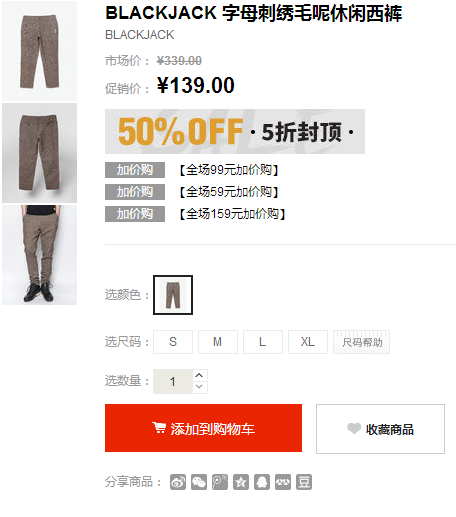This screenshot has width=456, height=517.
Task: Select size M
Action: [218, 342]
